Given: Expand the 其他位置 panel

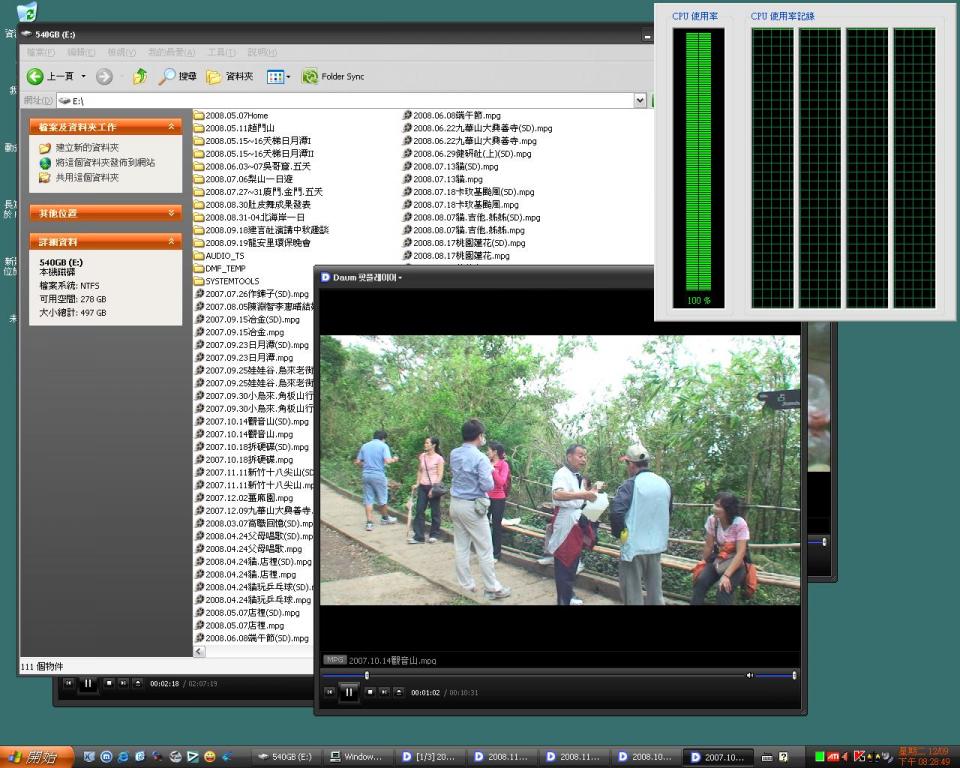Looking at the screenshot, I should [x=171, y=213].
